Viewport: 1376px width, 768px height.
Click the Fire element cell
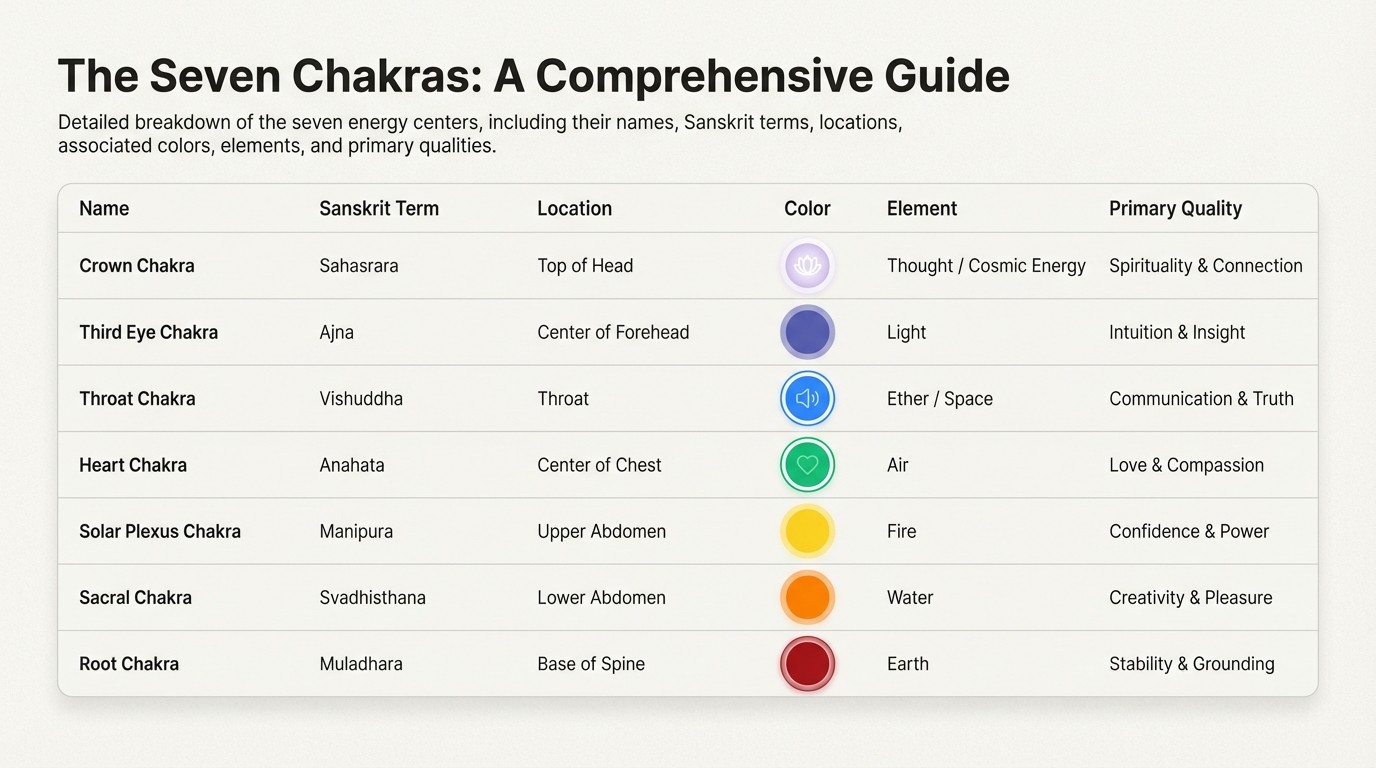901,531
